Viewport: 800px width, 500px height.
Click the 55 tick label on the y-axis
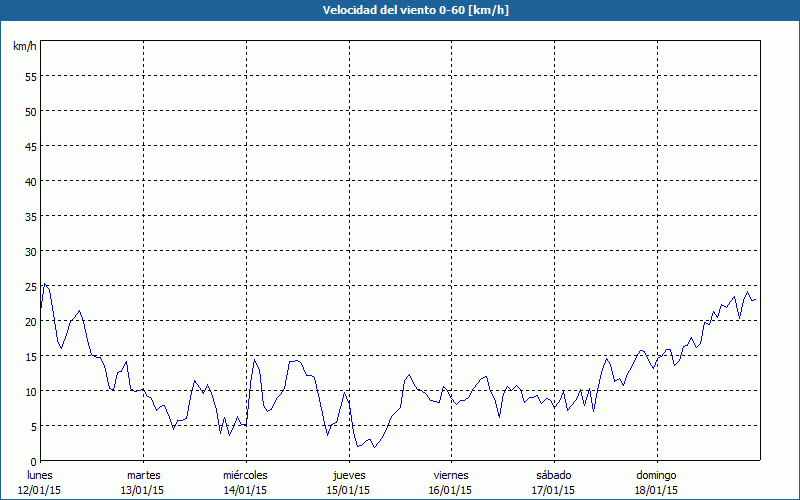(x=30, y=76)
